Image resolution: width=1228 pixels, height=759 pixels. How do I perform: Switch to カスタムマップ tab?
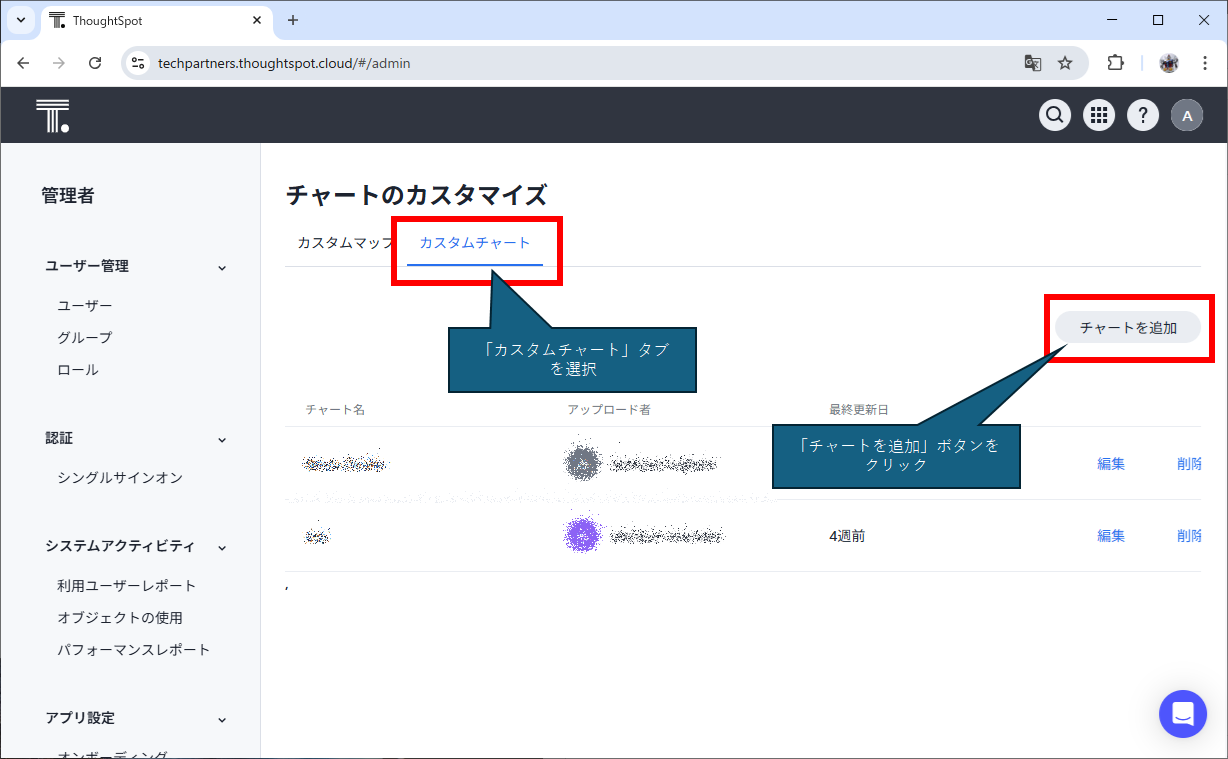(344, 243)
